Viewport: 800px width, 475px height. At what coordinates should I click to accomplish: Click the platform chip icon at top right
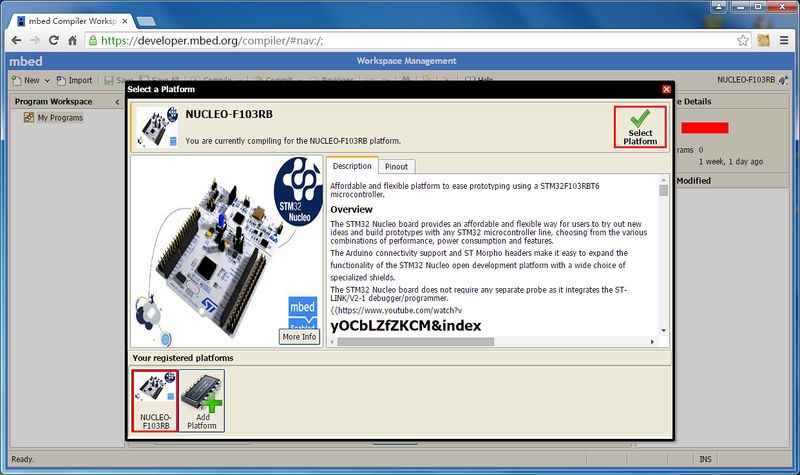tap(783, 80)
